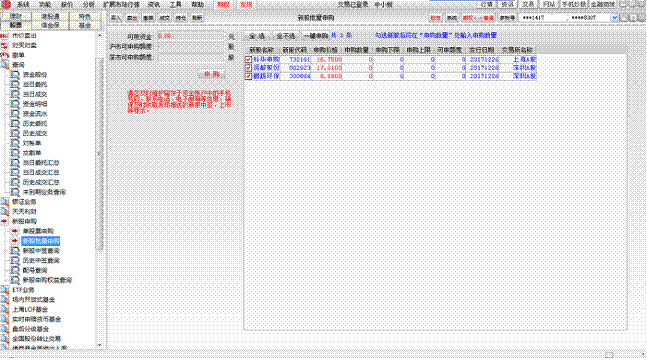Click the red application logo icon
This screenshot has width=647, height=360.
[6, 5]
